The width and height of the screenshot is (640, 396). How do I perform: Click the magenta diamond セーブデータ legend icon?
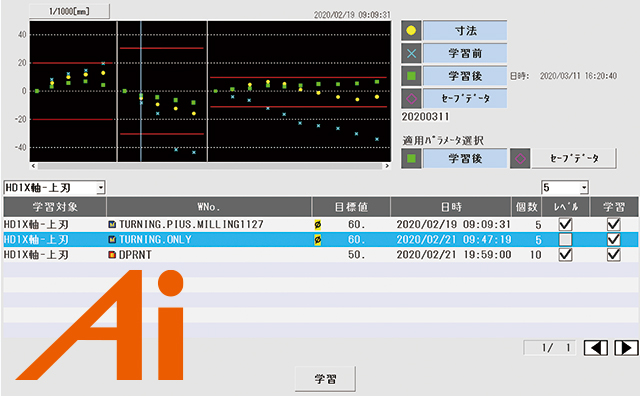click(411, 98)
